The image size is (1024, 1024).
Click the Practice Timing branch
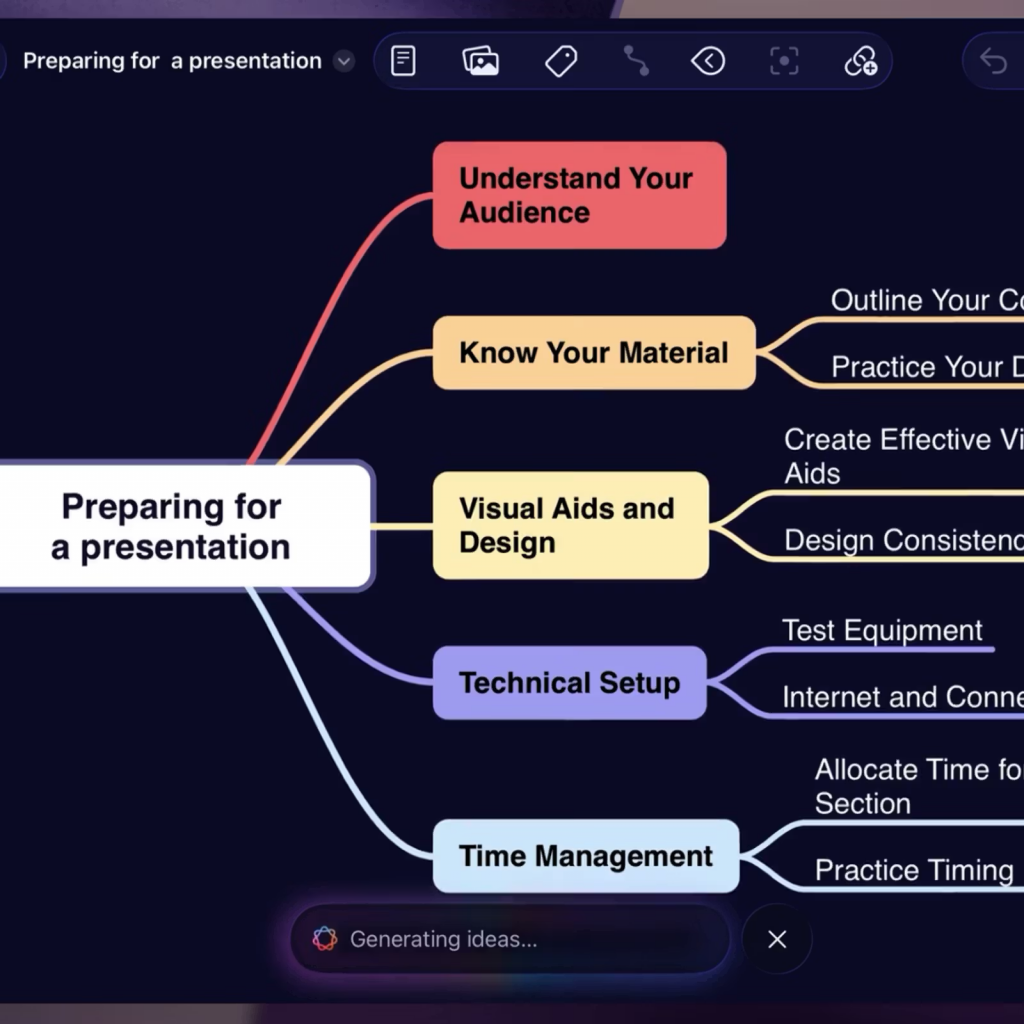click(915, 870)
